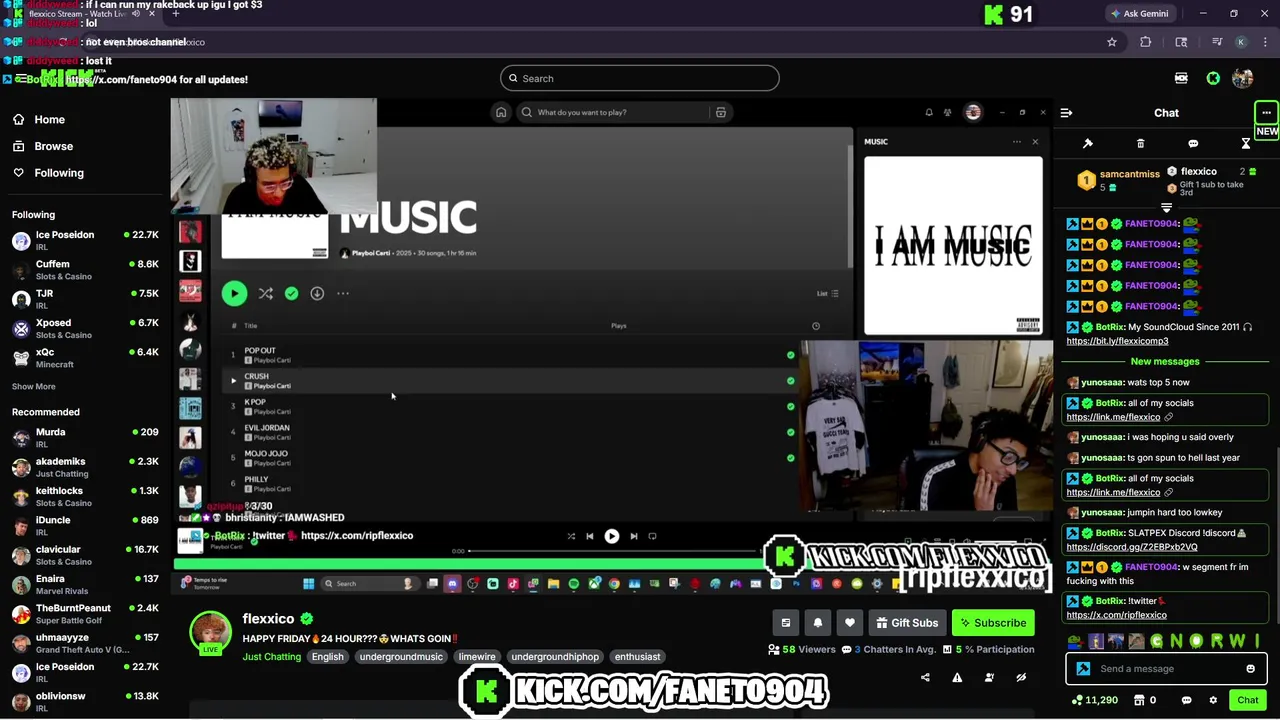This screenshot has width=1280, height=720.
Task: Jump to New messages in chat
Action: [1165, 362]
